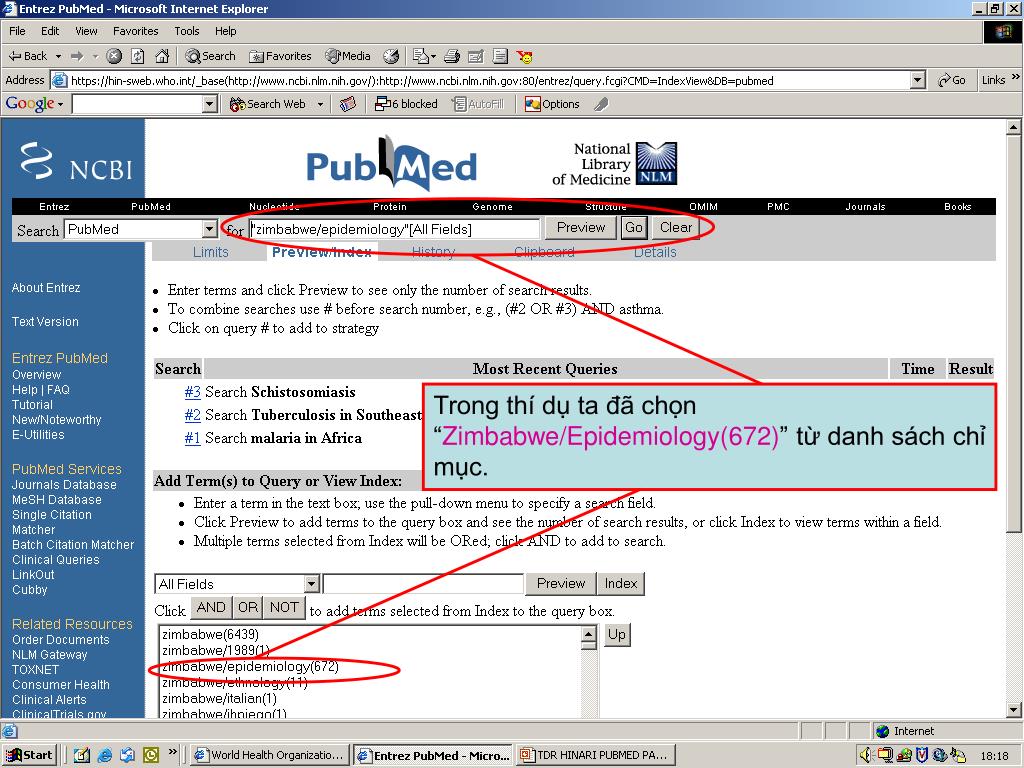Click the National Library of Medicine logo

(614, 164)
